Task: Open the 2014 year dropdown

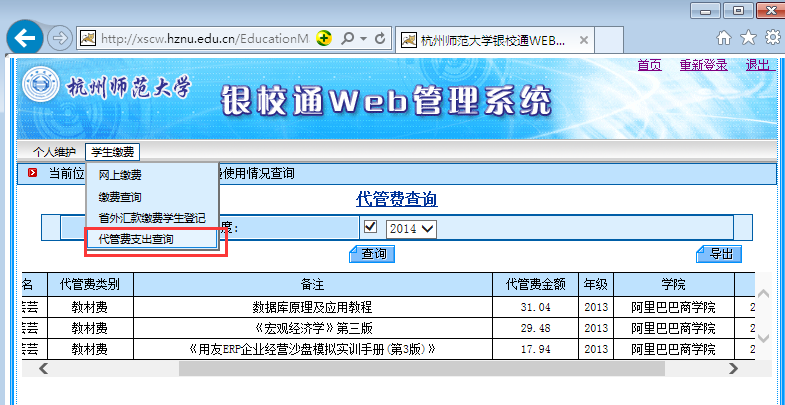Action: (x=413, y=228)
